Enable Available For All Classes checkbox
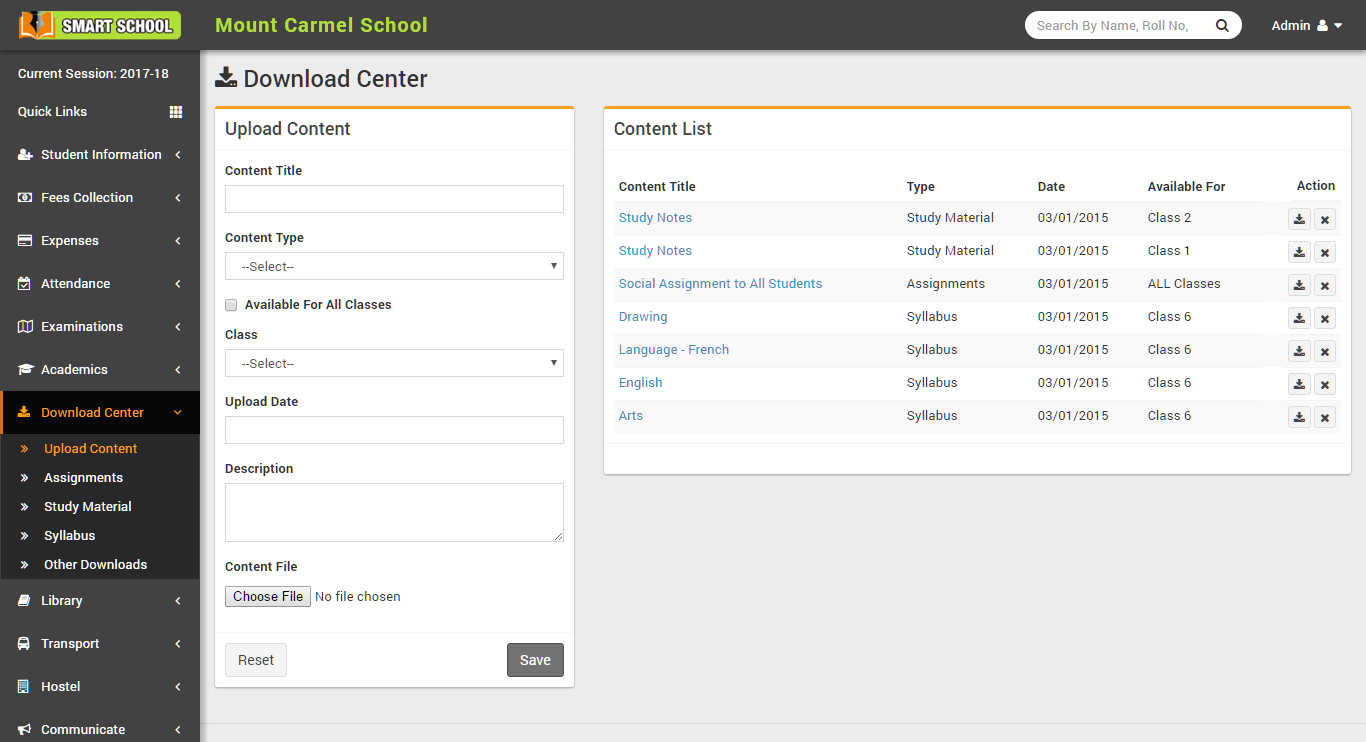The image size is (1366, 742). (x=231, y=305)
